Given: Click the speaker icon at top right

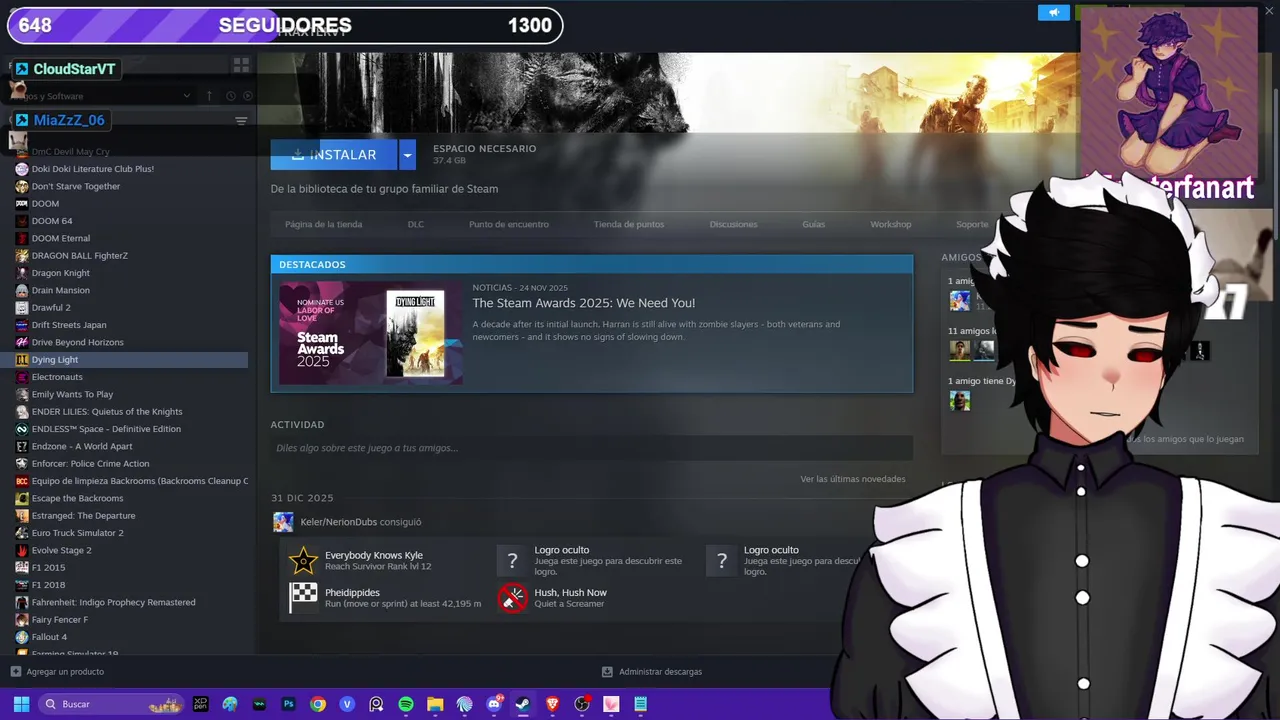Looking at the screenshot, I should [1053, 12].
